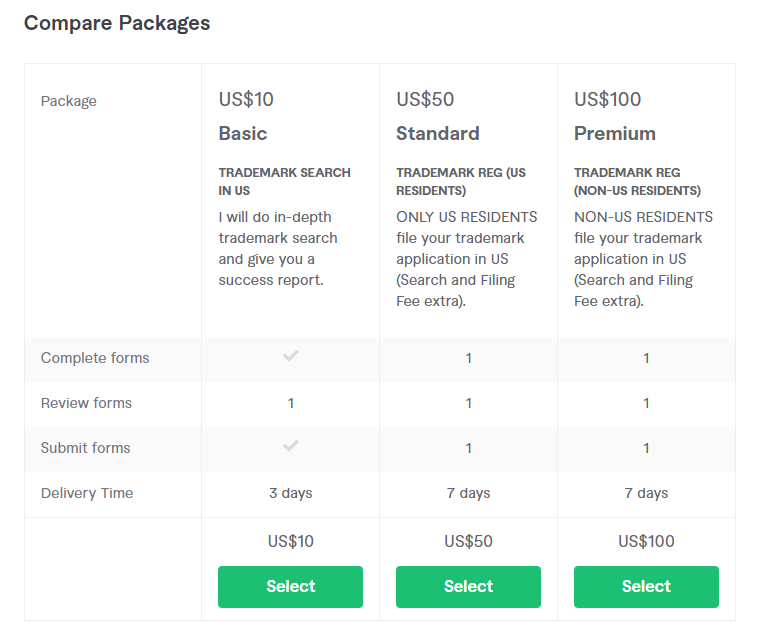This screenshot has width=784, height=640.
Task: Click the TRADEMARK REG (NON-US RESIDENTS) subtitle
Action: pos(637,181)
